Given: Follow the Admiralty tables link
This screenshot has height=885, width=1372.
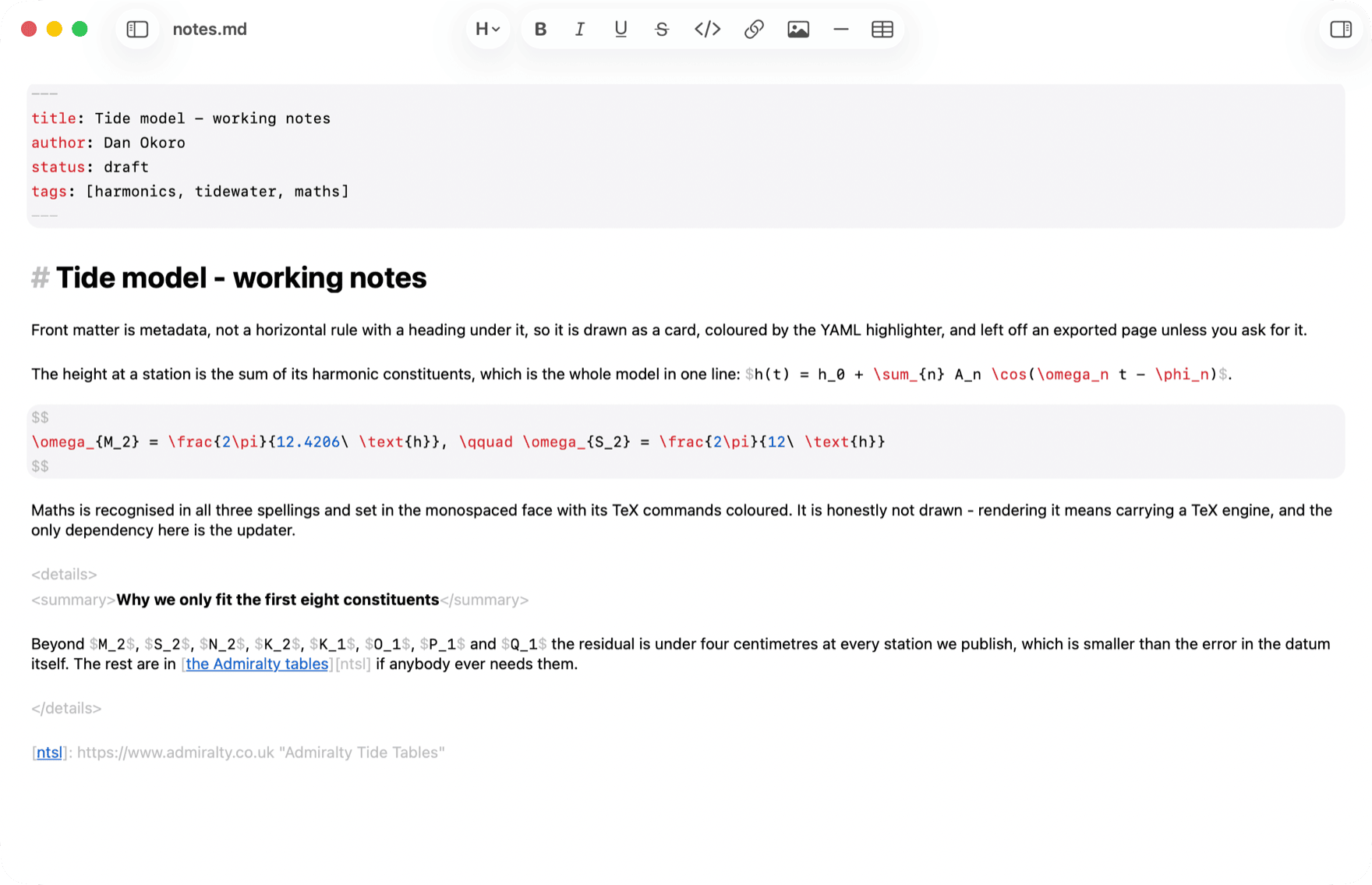Looking at the screenshot, I should [x=256, y=664].
